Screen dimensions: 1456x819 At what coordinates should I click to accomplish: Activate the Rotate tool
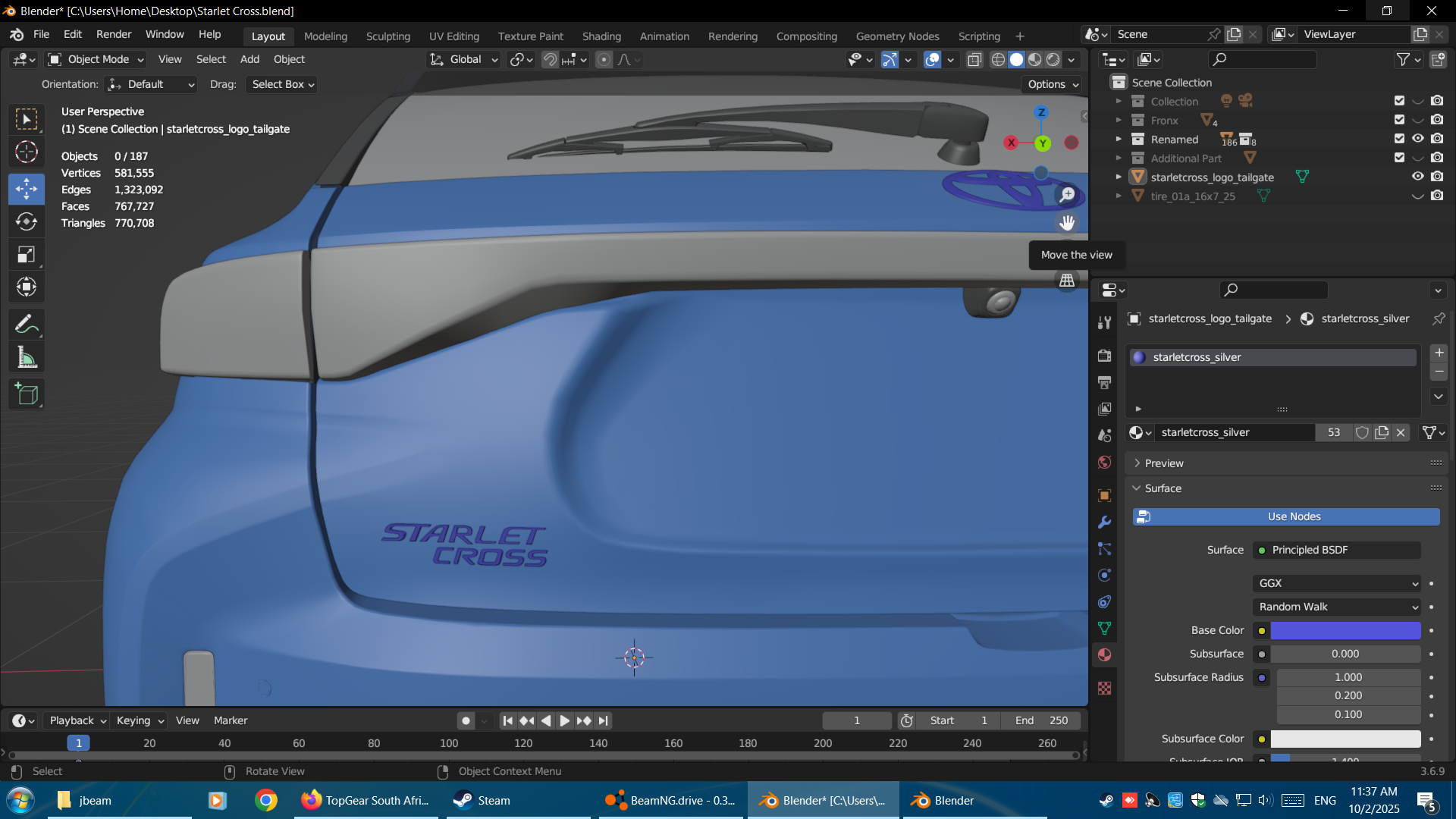click(27, 221)
